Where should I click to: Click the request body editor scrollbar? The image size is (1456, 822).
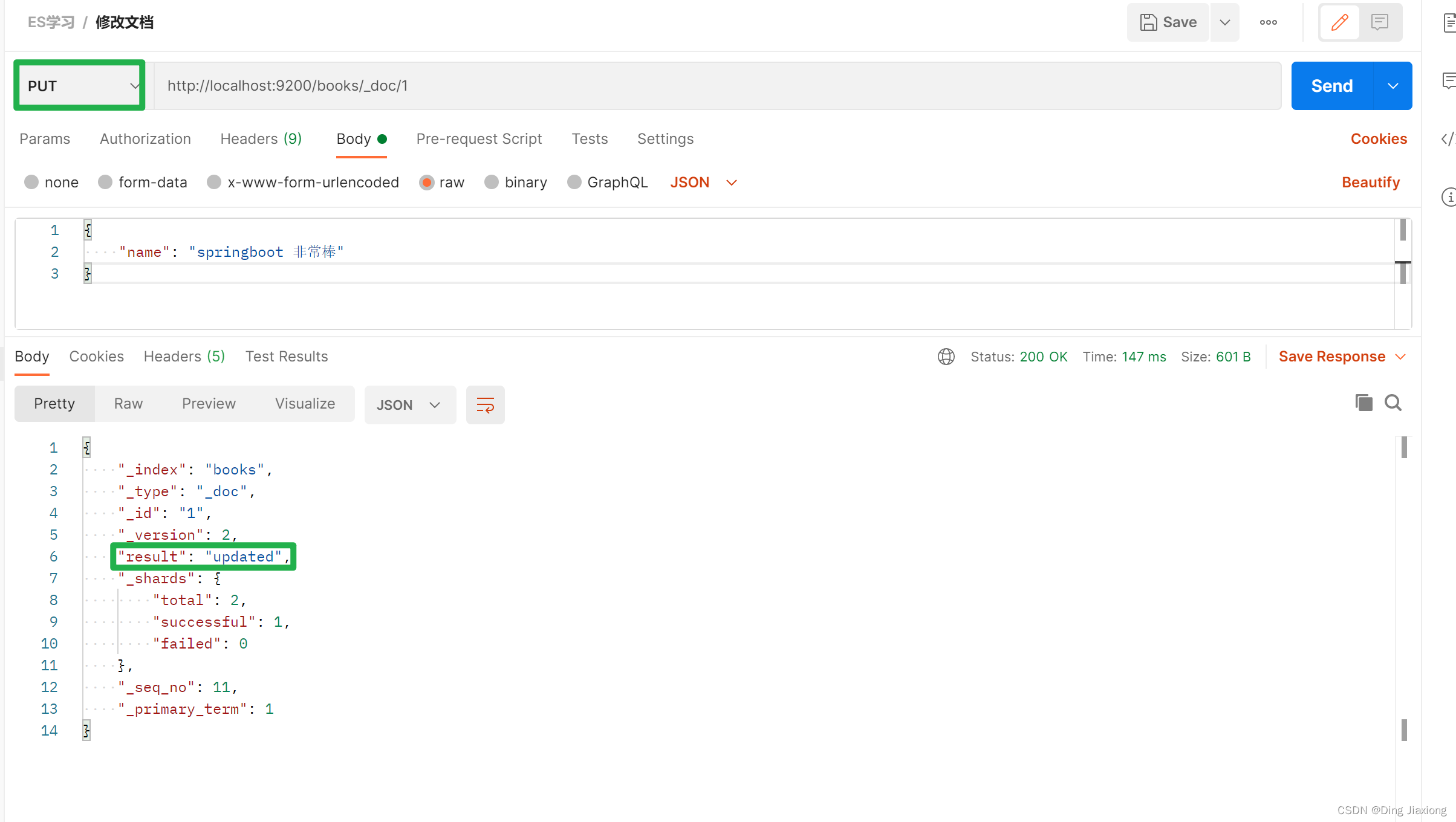(x=1403, y=274)
